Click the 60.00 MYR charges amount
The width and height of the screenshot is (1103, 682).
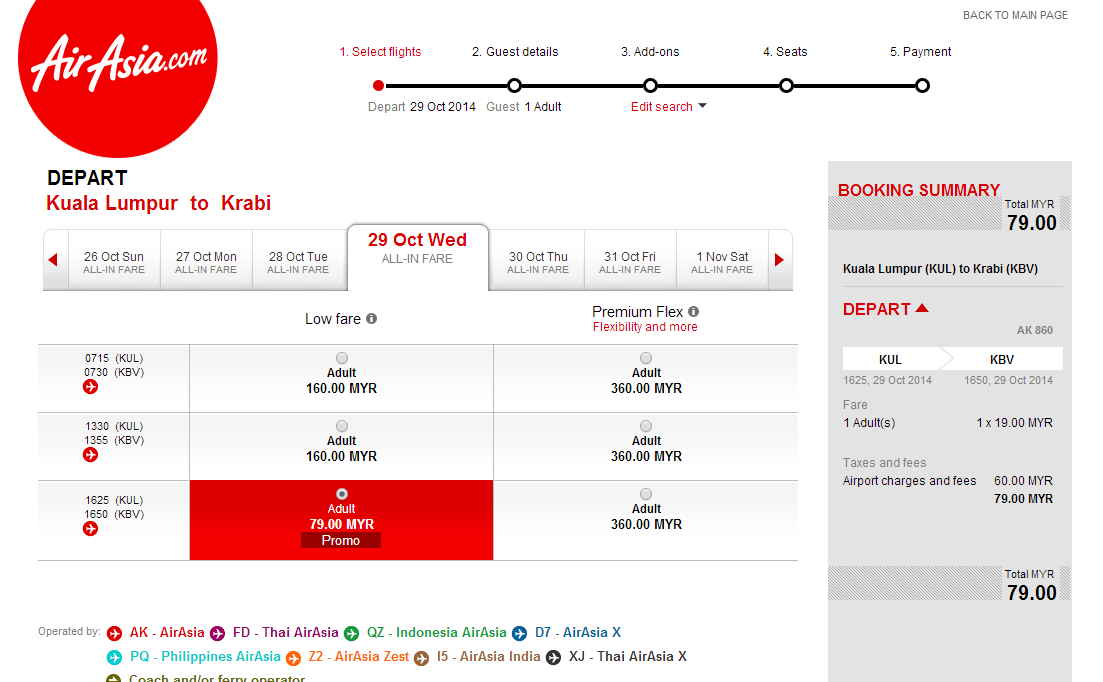[1024, 481]
